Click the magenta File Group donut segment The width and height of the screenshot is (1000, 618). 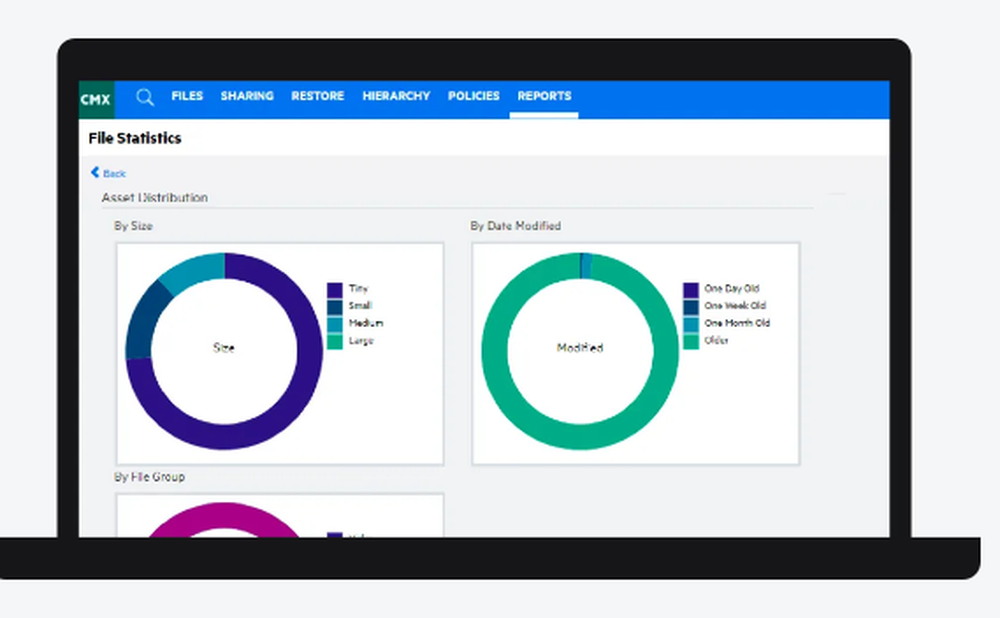pos(223,515)
